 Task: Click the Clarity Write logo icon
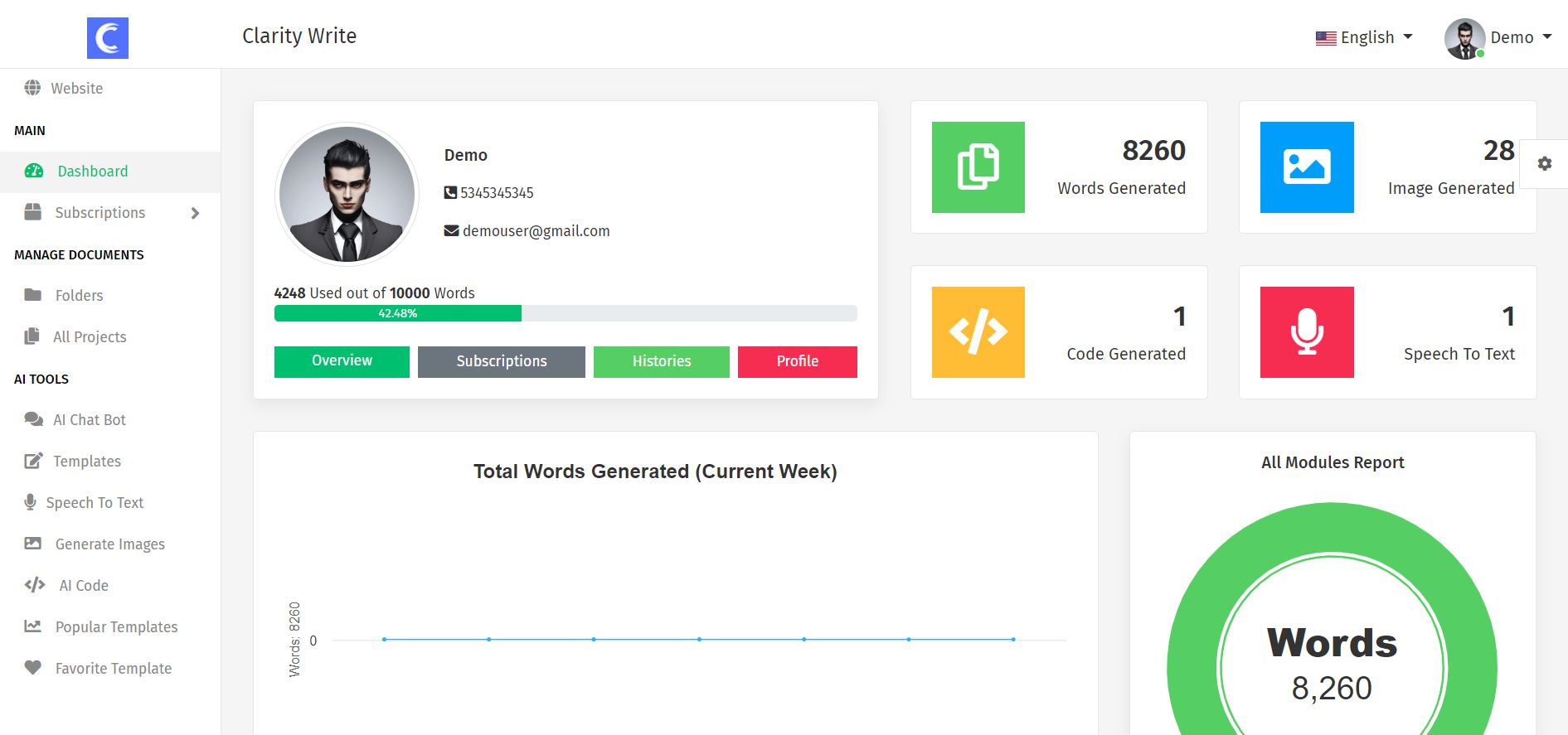108,38
